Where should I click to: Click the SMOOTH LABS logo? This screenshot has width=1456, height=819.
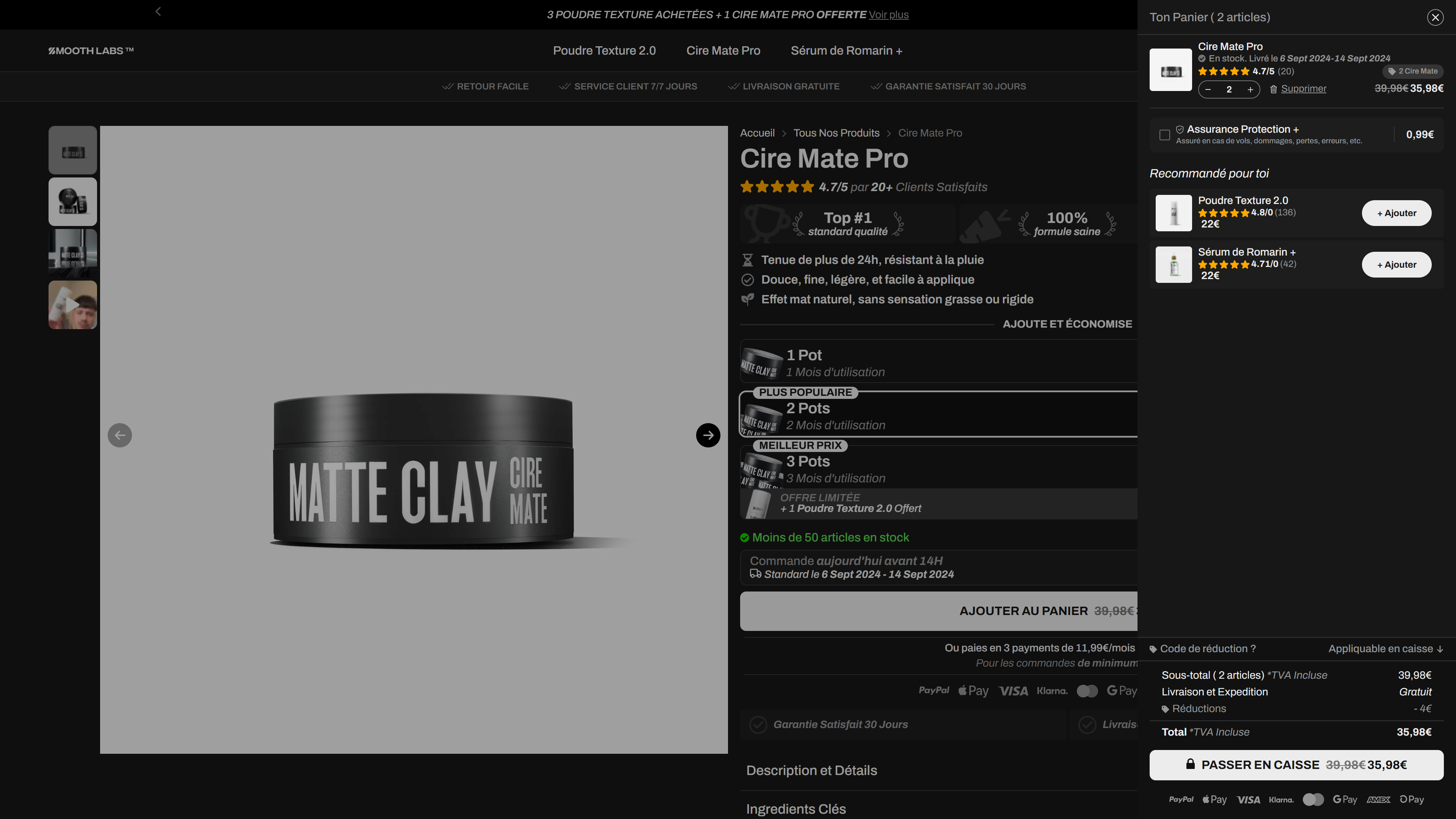pyautogui.click(x=91, y=51)
